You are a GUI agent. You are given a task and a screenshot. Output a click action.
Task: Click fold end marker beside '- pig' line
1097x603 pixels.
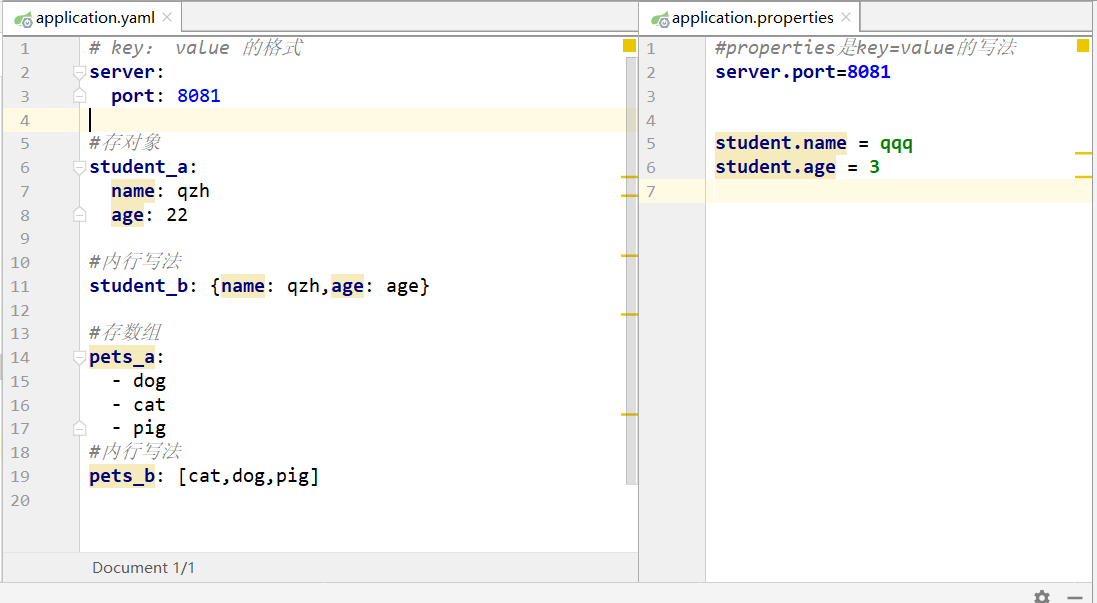tap(80, 428)
